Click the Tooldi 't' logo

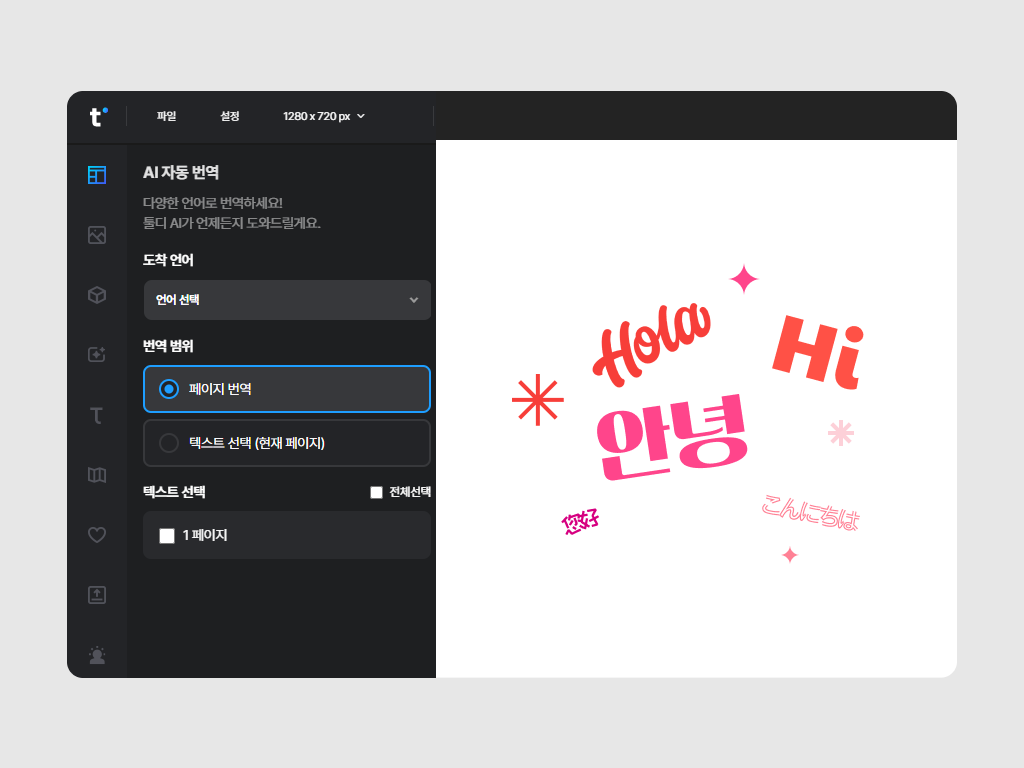click(98, 116)
